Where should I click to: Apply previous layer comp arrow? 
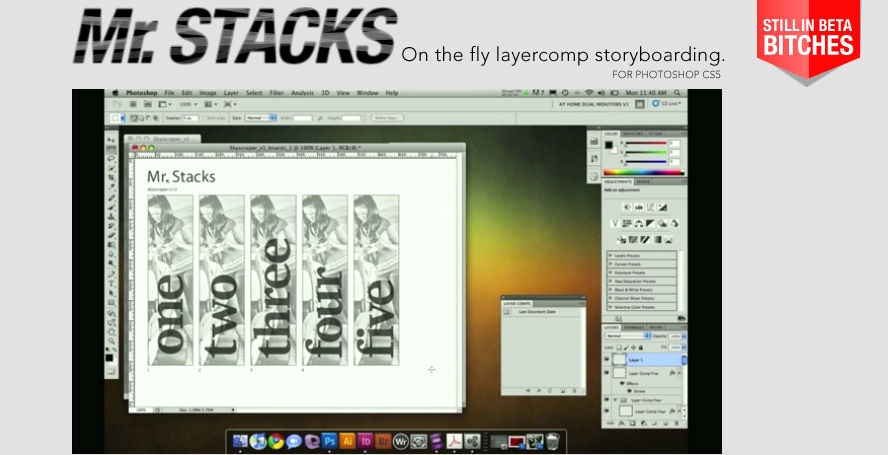pos(528,390)
